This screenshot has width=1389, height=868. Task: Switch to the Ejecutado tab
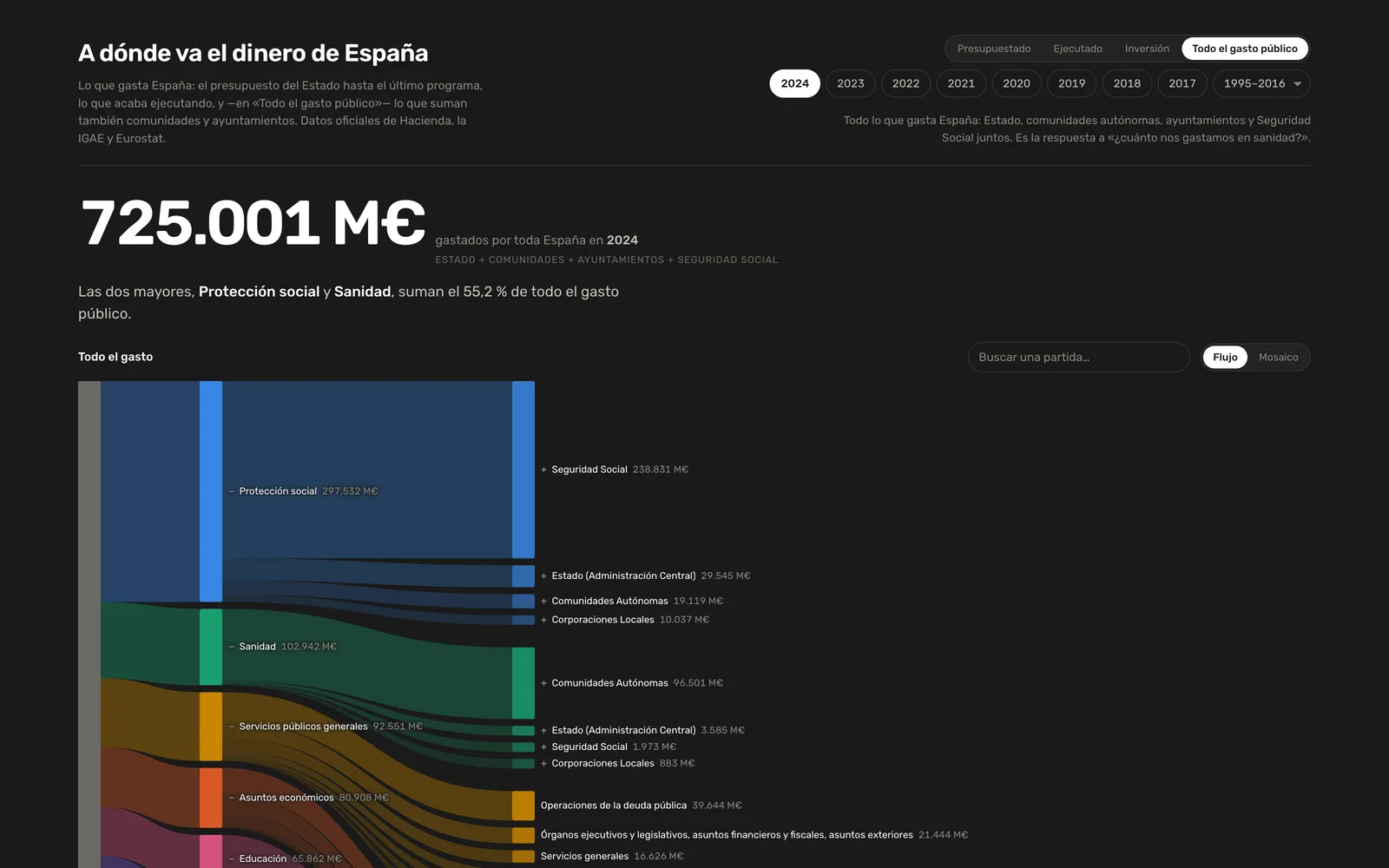coord(1077,49)
